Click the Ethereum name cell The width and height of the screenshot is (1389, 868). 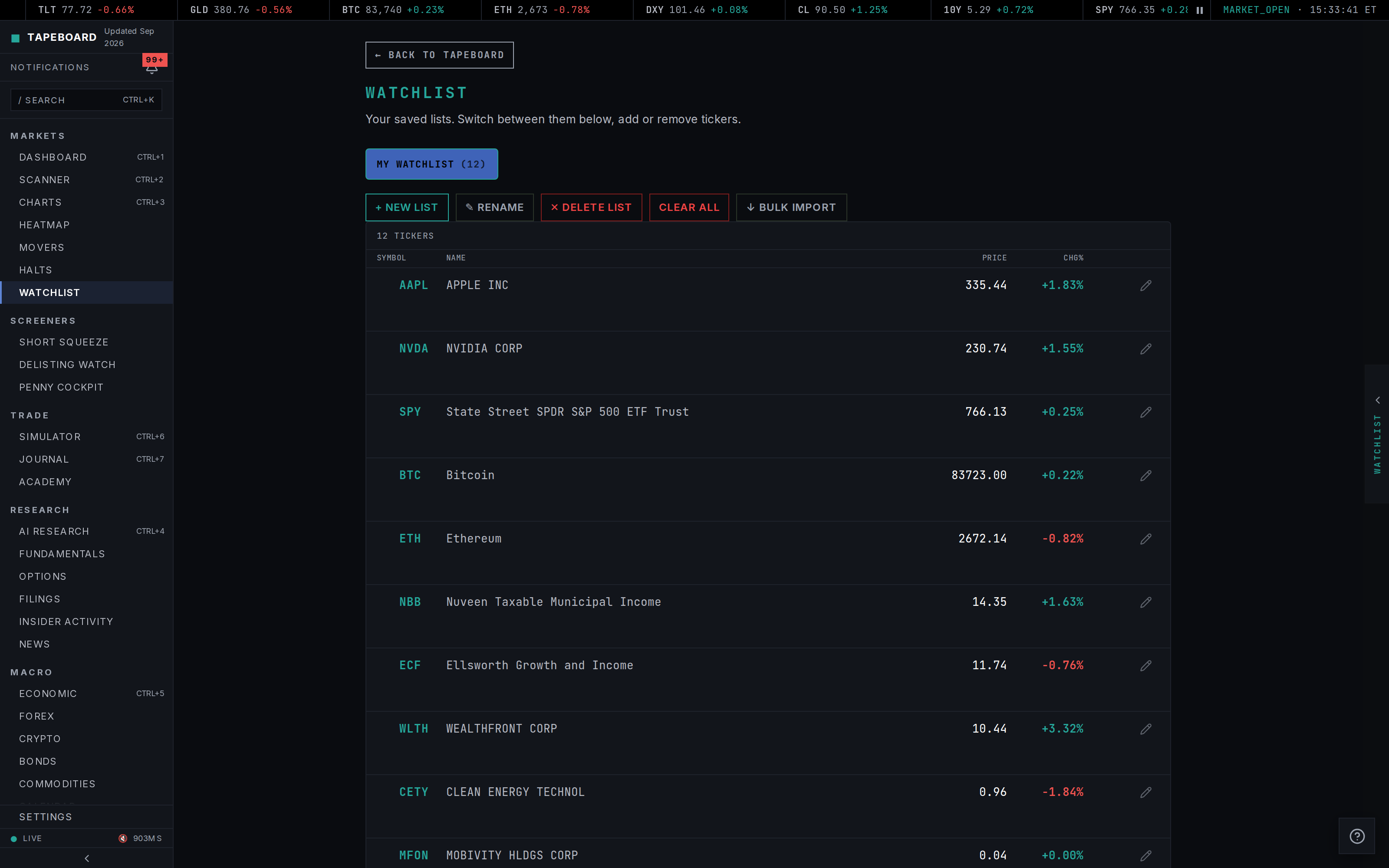tap(474, 539)
